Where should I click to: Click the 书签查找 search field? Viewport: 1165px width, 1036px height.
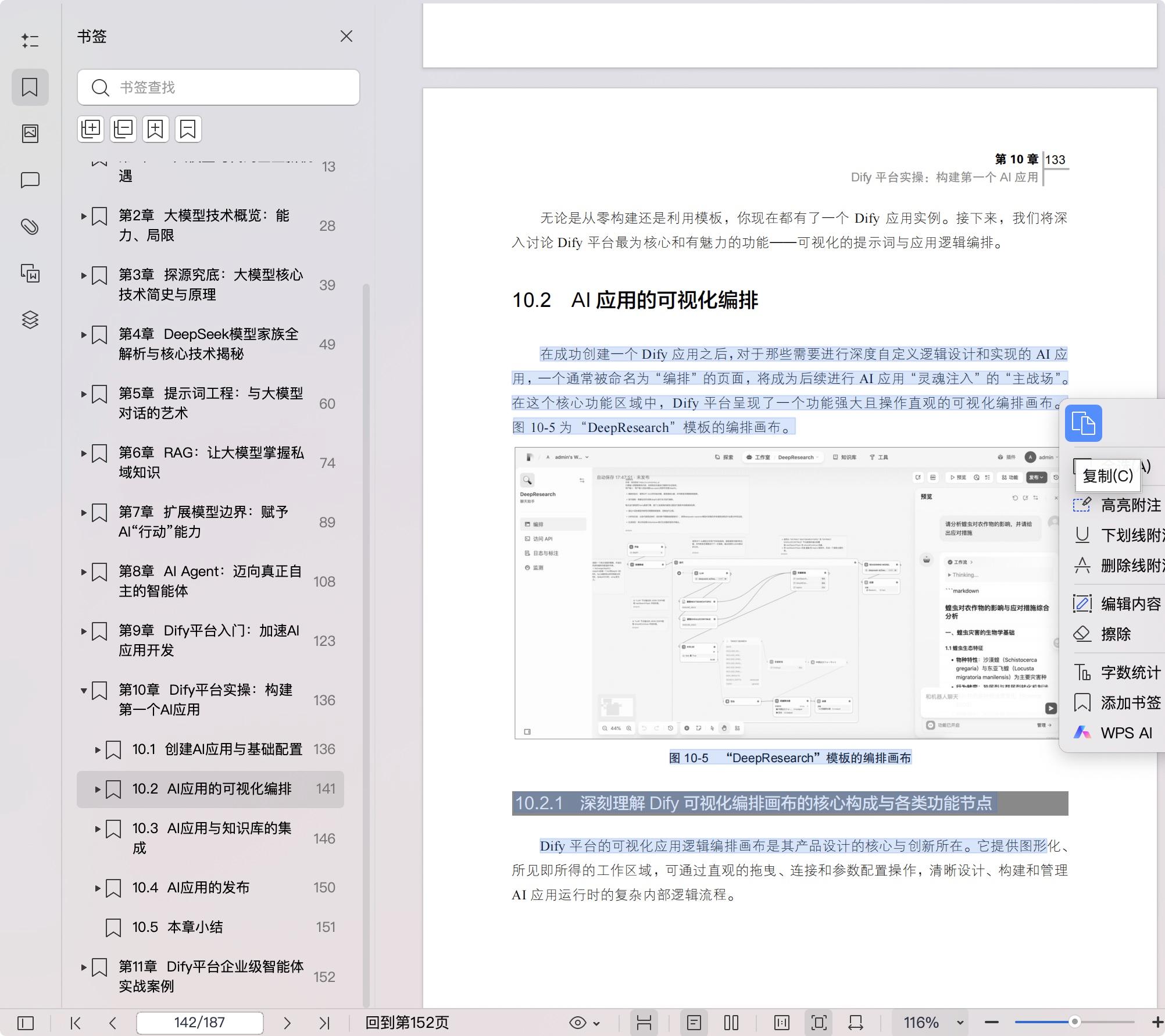tap(219, 87)
